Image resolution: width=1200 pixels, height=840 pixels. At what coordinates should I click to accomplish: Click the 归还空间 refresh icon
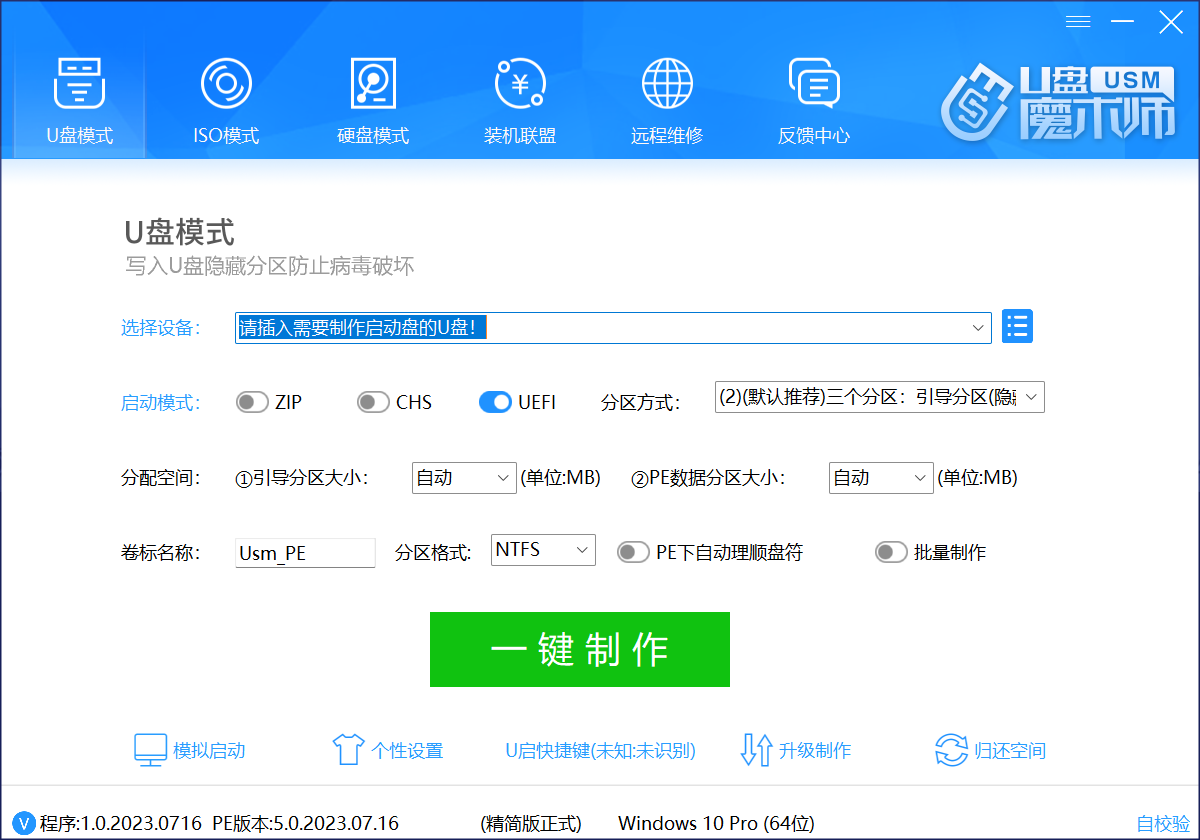950,750
